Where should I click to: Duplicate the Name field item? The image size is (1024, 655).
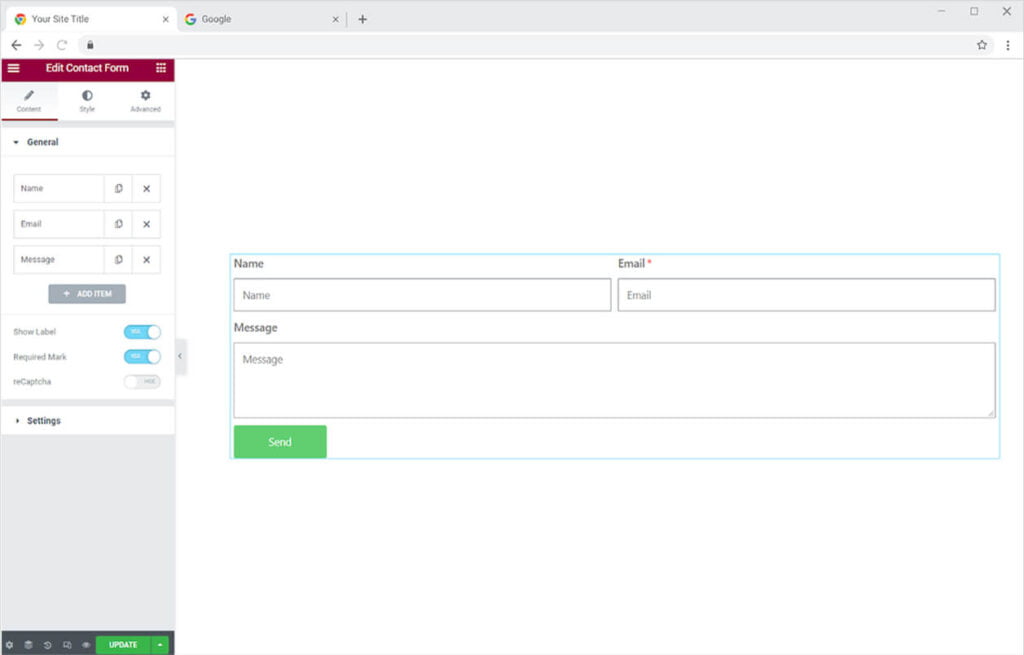(x=118, y=189)
